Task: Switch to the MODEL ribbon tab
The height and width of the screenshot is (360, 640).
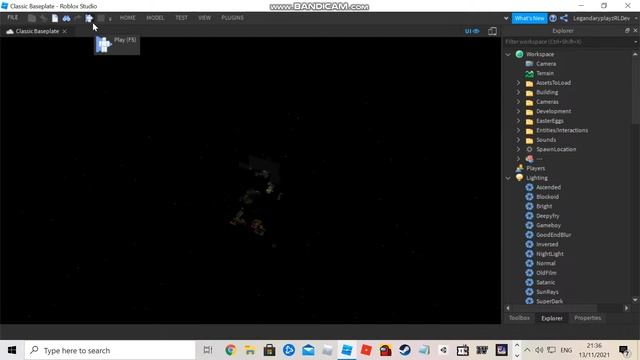Action: (155, 18)
